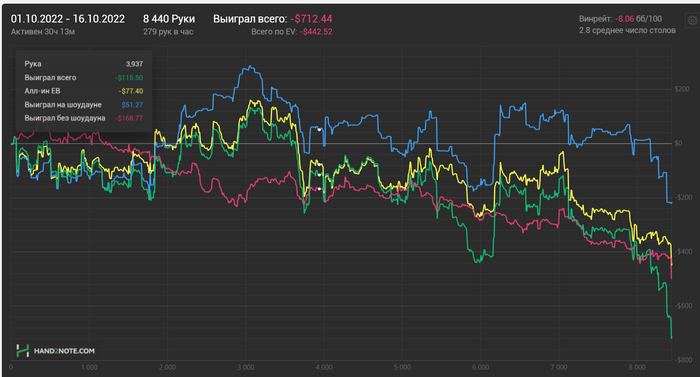Click the 'Активен 30ч 13м' label
The image size is (700, 377).
[x=43, y=32]
